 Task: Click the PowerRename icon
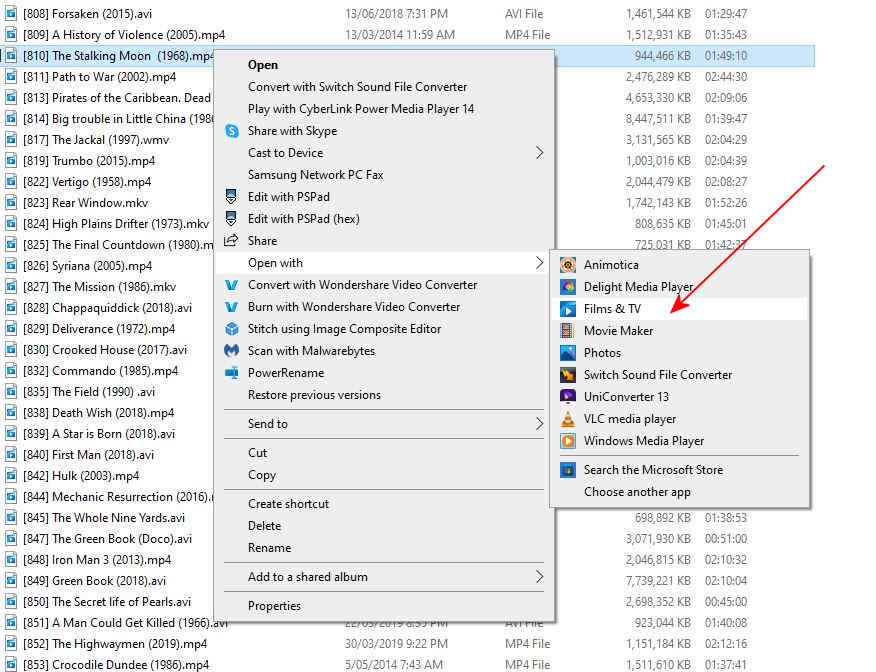(x=231, y=373)
